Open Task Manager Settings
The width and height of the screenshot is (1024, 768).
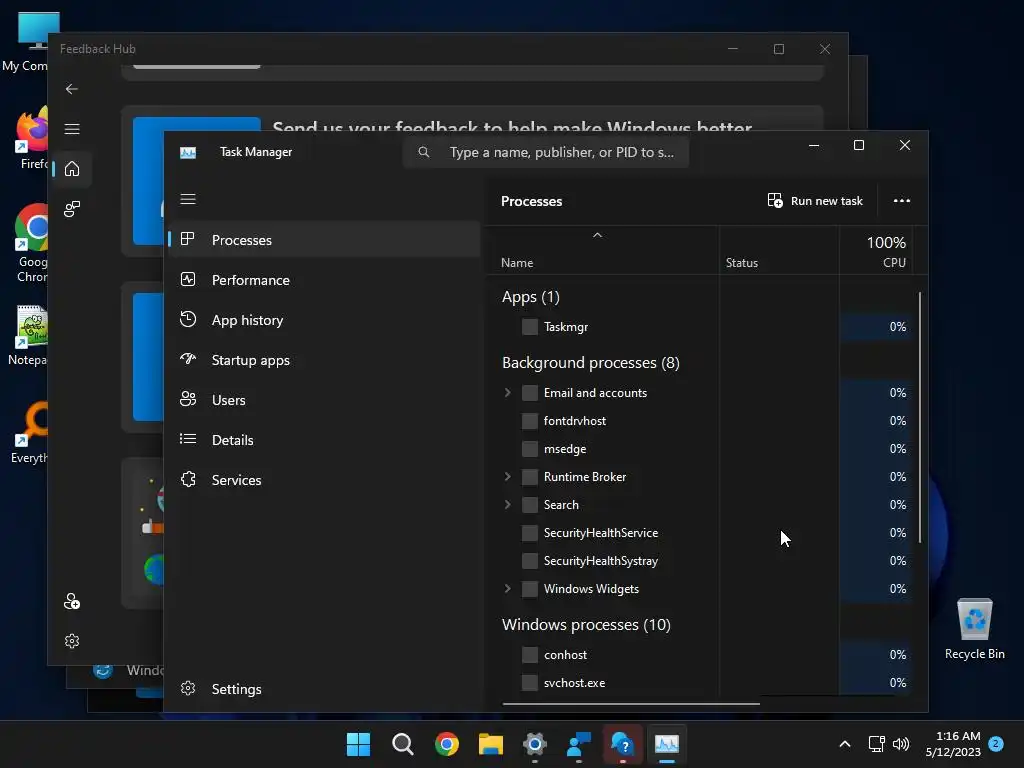point(325,689)
